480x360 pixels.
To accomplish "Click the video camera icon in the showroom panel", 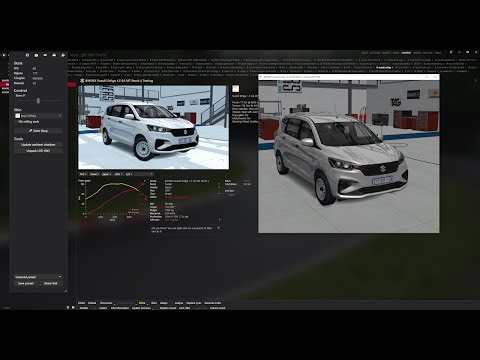I will pos(45,55).
